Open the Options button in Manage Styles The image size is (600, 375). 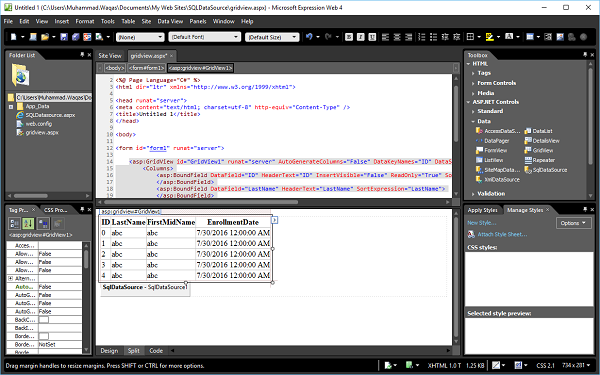pos(573,223)
